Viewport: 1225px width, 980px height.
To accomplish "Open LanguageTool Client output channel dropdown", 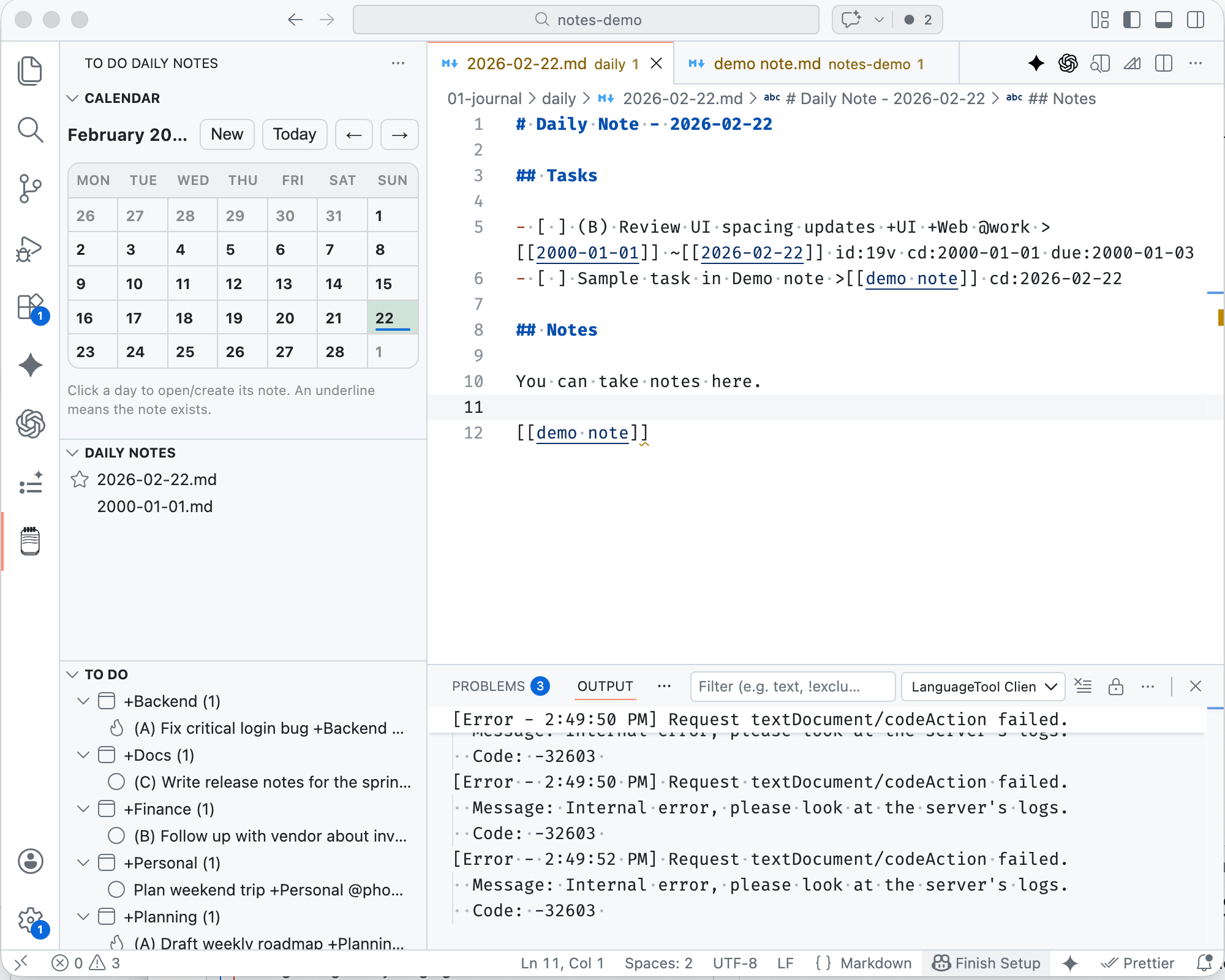I will 982,687.
